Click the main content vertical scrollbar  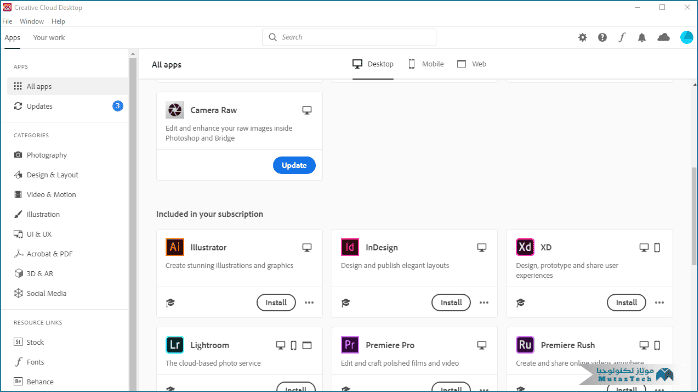tap(694, 216)
